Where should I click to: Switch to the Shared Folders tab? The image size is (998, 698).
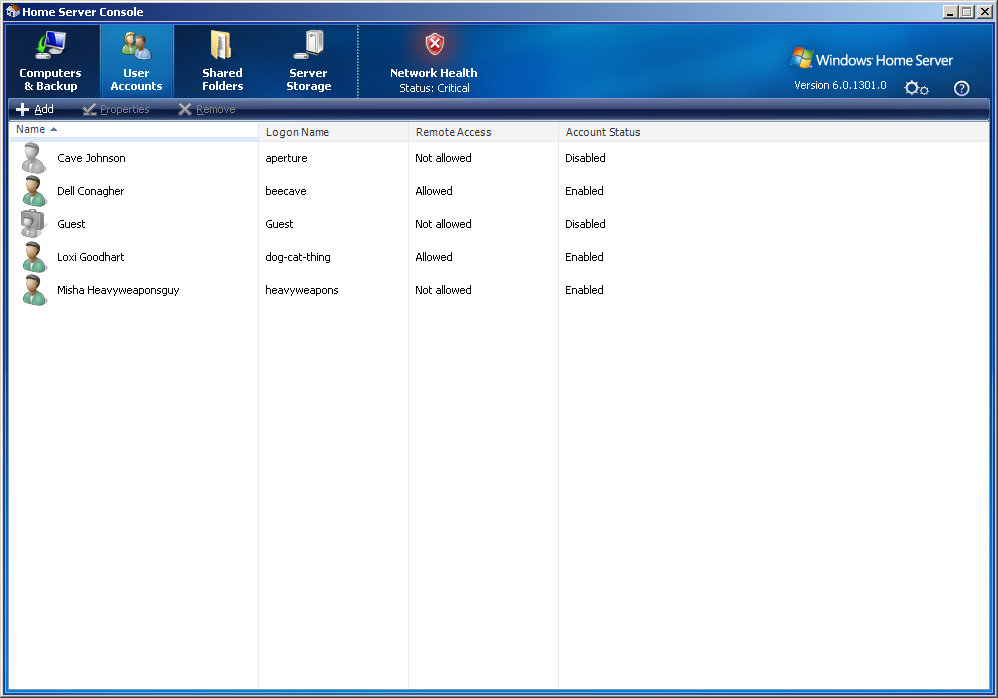point(222,62)
